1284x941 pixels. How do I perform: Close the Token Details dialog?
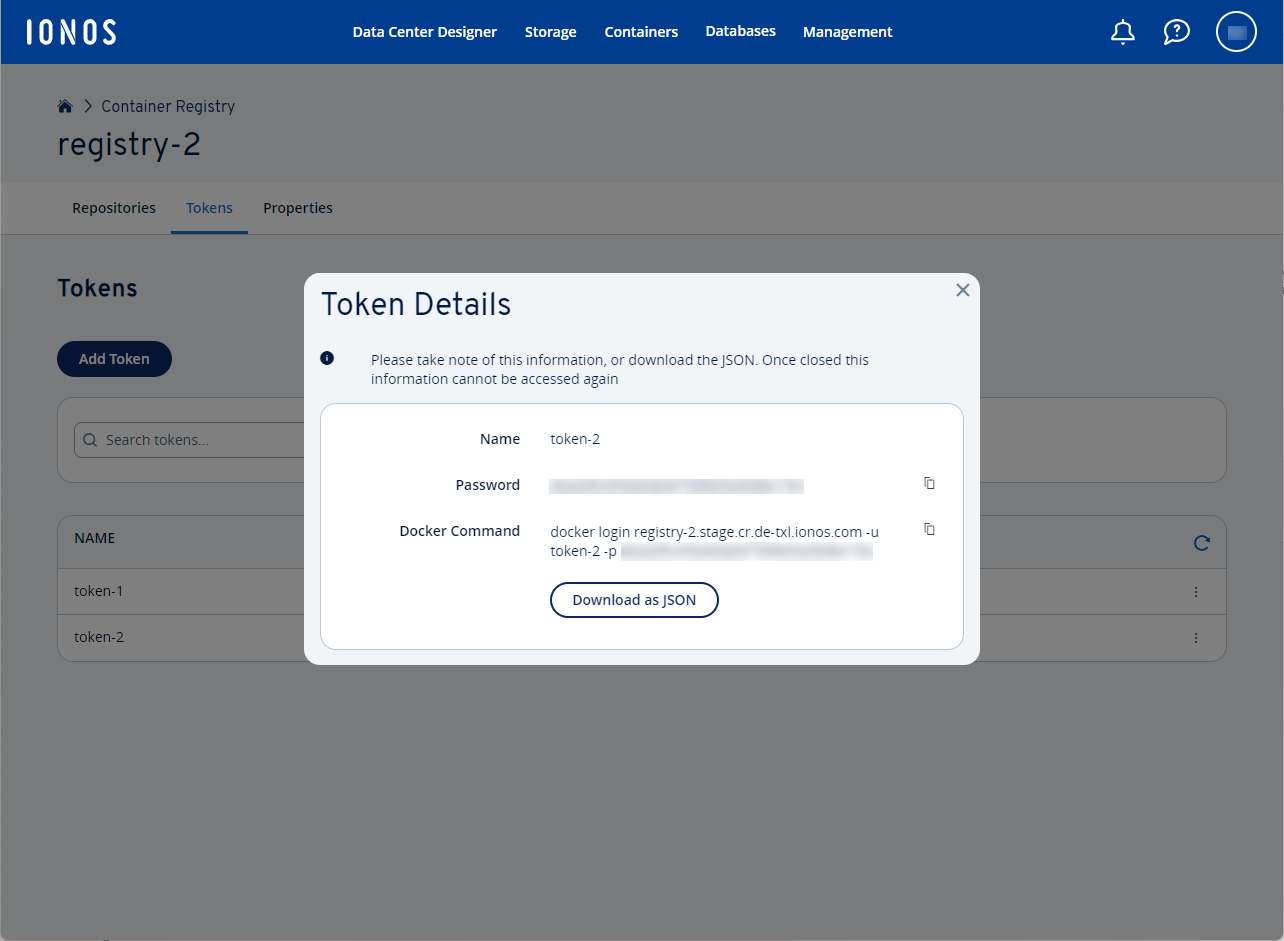[x=962, y=290]
